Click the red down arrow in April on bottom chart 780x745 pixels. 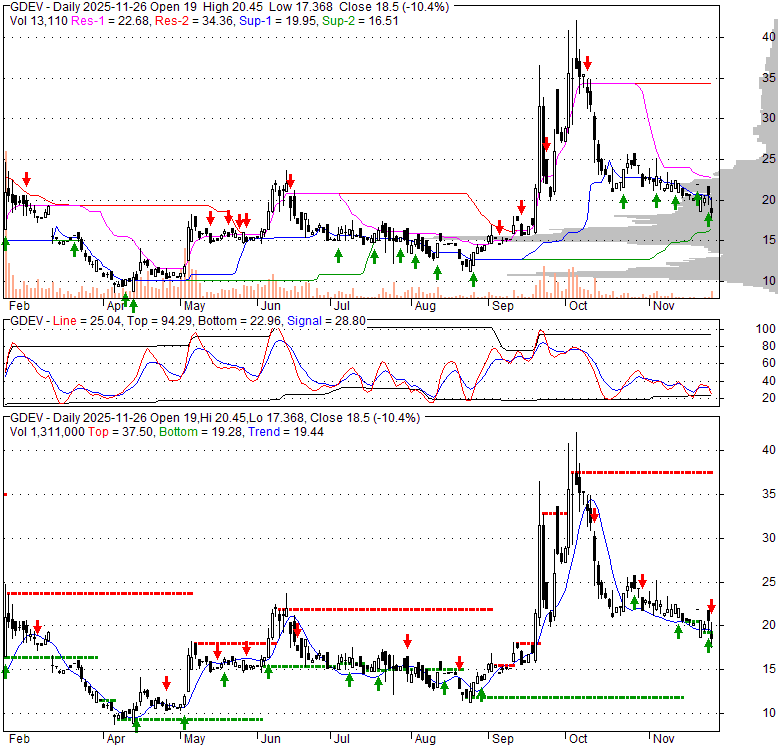point(167,682)
